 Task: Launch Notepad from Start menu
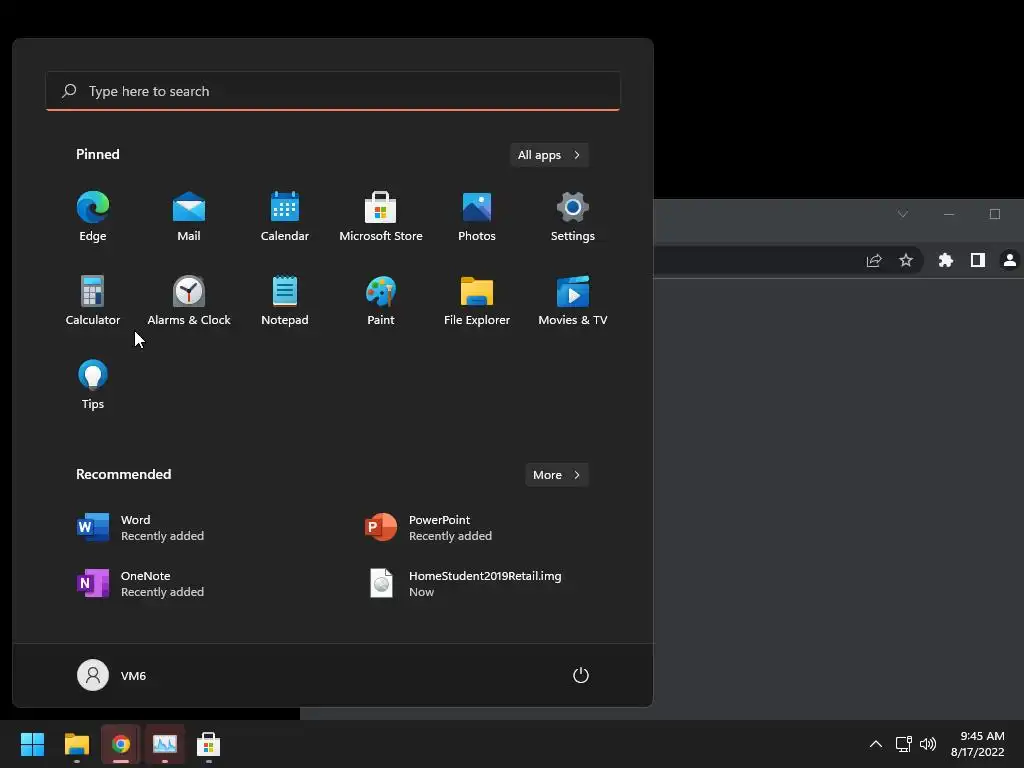[x=285, y=300]
